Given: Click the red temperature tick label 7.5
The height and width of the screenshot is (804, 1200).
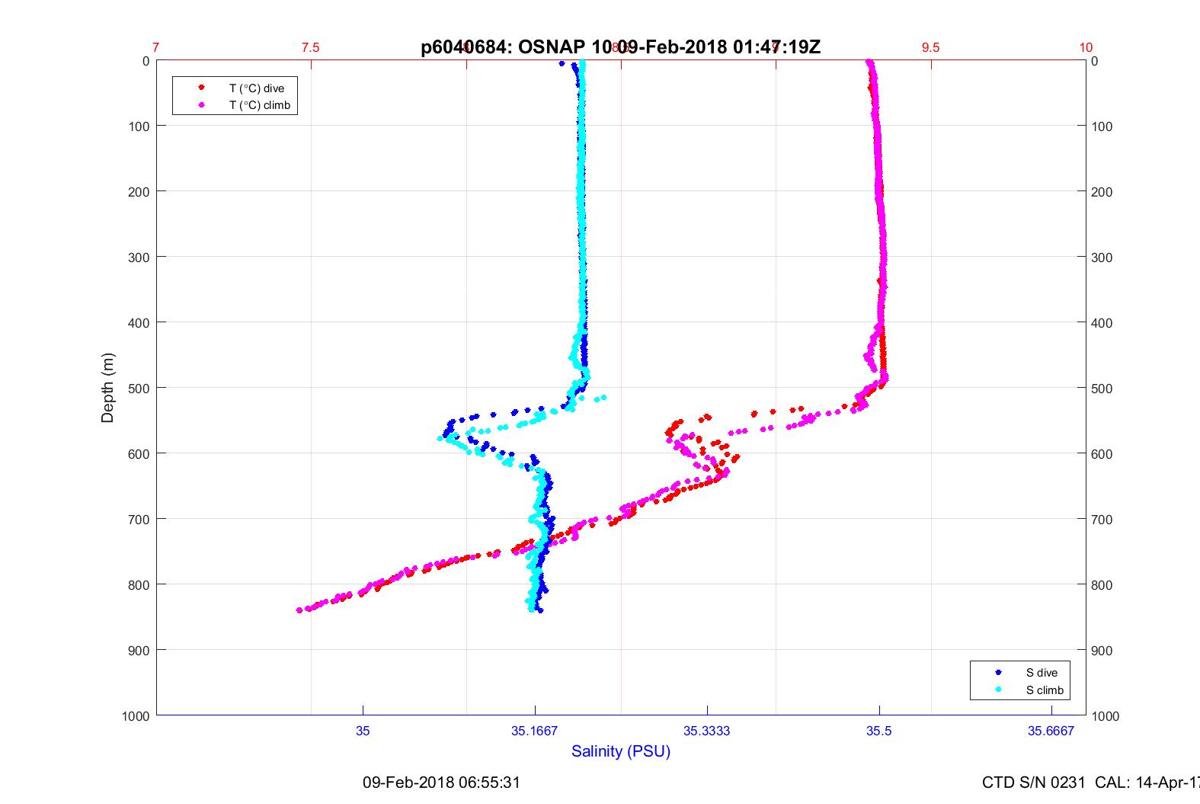Looking at the screenshot, I should (311, 47).
